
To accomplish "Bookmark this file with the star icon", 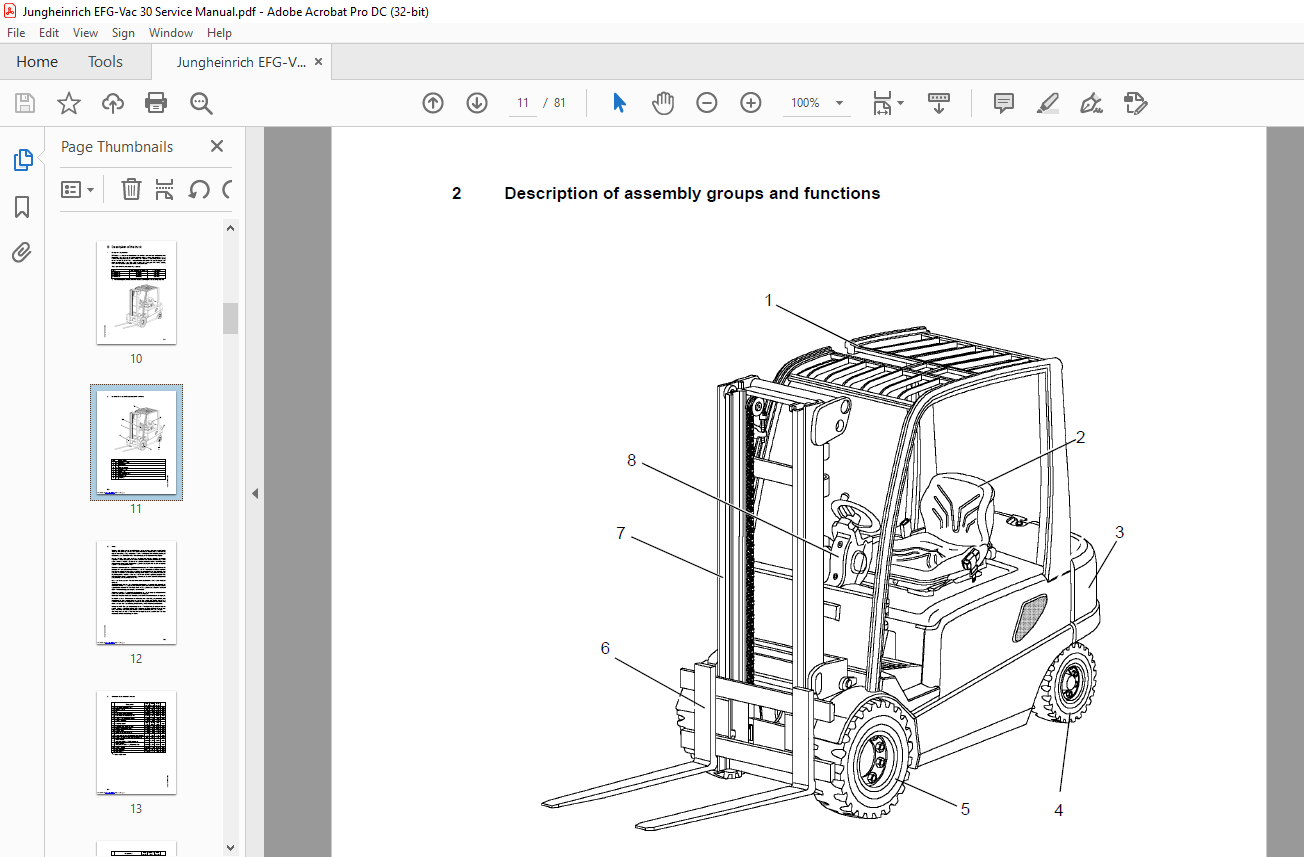I will point(68,103).
